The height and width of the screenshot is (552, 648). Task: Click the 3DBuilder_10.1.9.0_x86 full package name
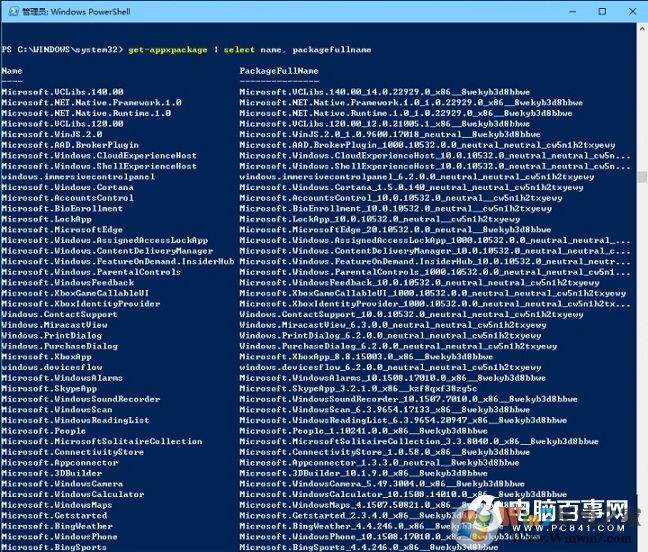pos(364,473)
